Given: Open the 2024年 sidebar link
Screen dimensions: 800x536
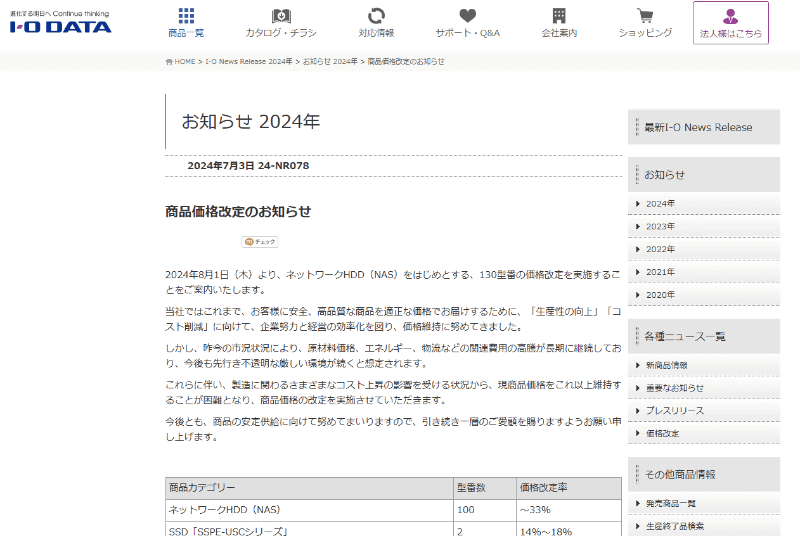Looking at the screenshot, I should coord(660,203).
